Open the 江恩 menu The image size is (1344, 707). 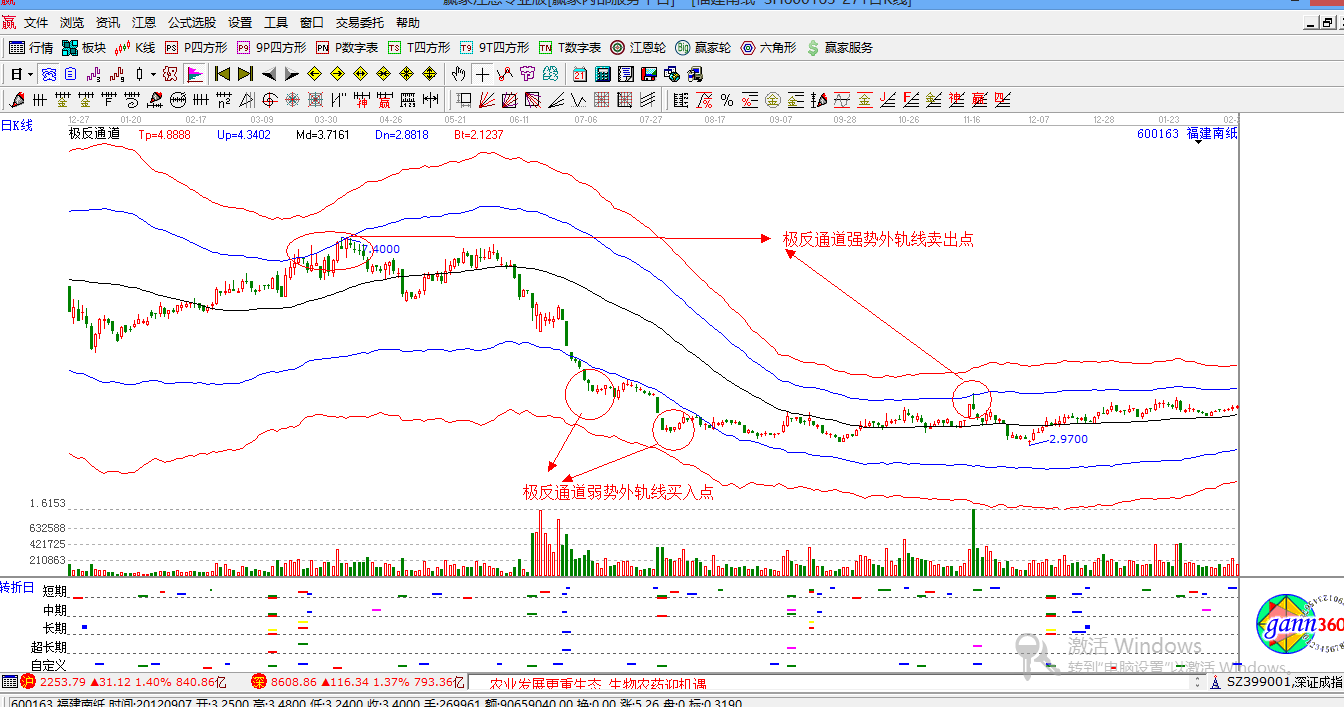pyautogui.click(x=143, y=22)
